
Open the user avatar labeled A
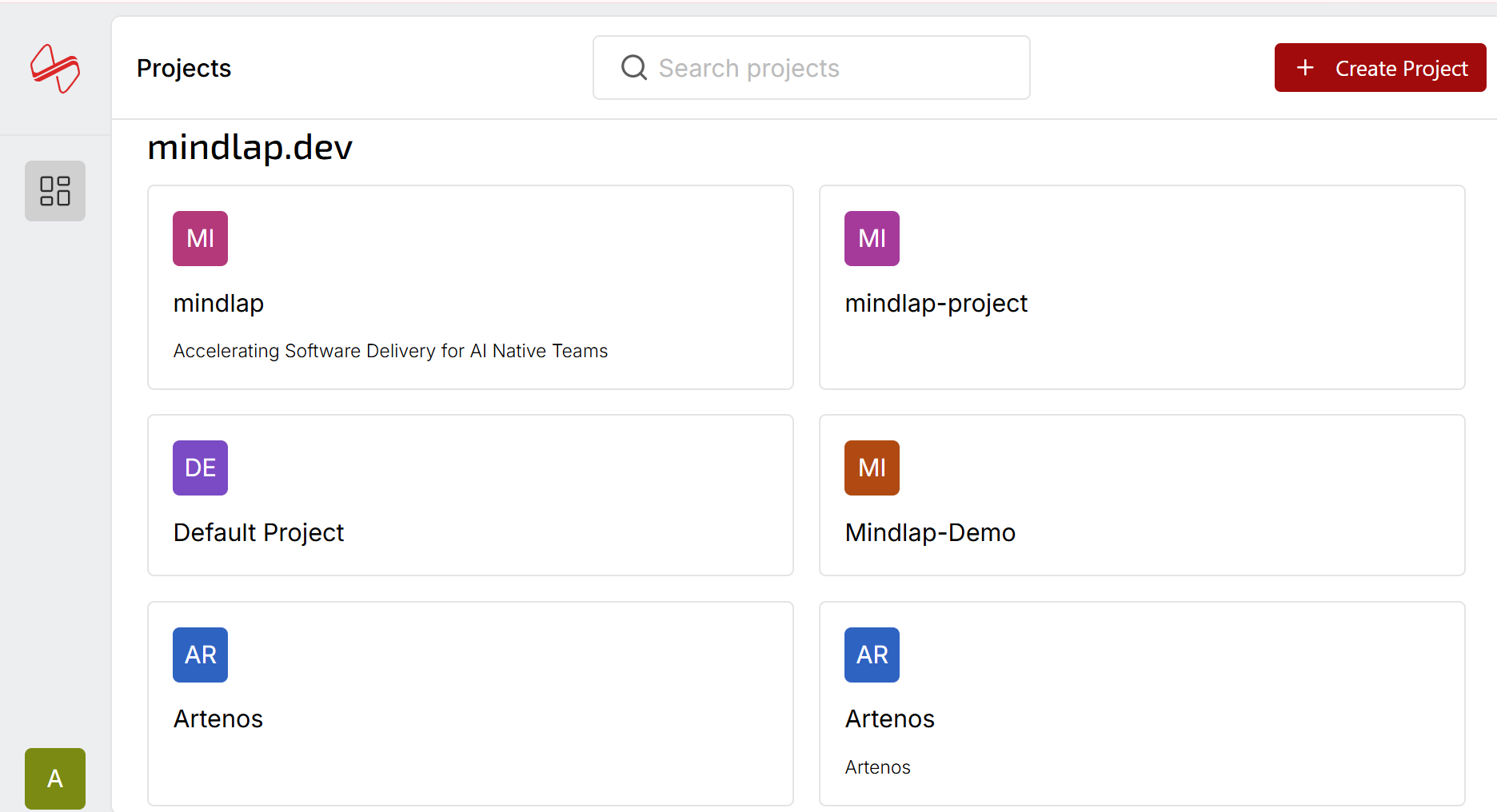55,778
